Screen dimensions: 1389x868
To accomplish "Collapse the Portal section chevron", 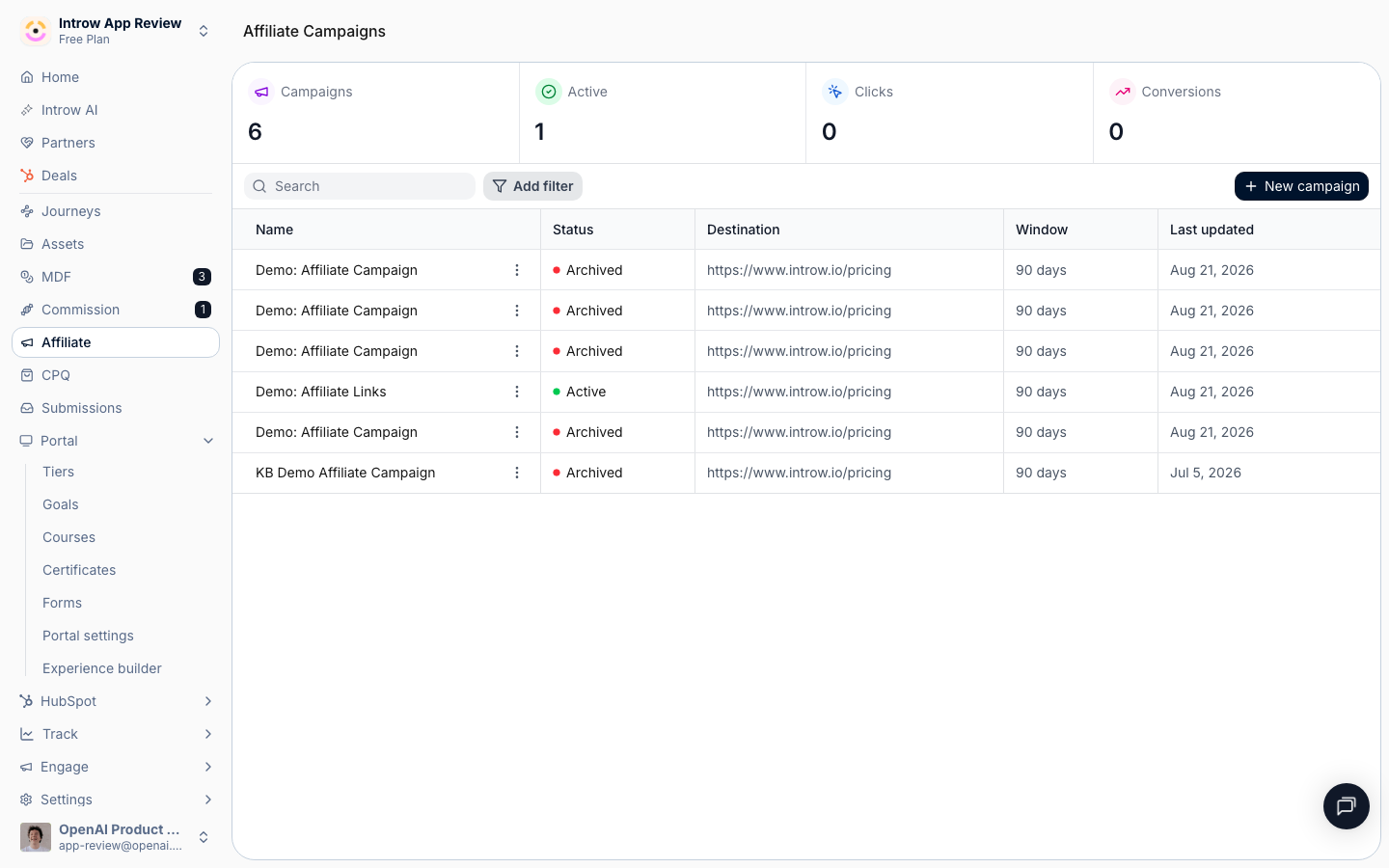I will (208, 441).
